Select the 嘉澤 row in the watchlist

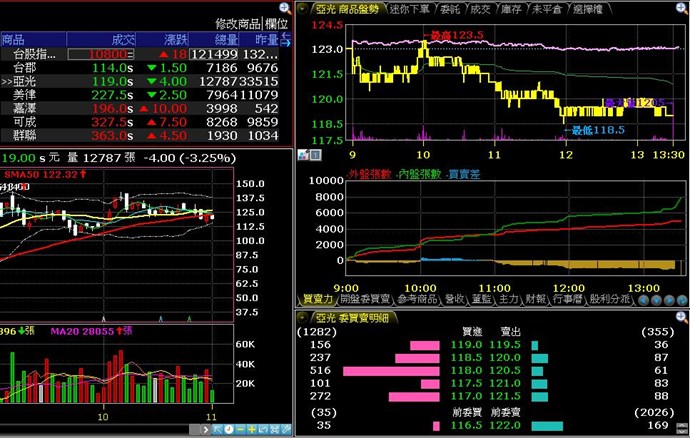(17, 107)
